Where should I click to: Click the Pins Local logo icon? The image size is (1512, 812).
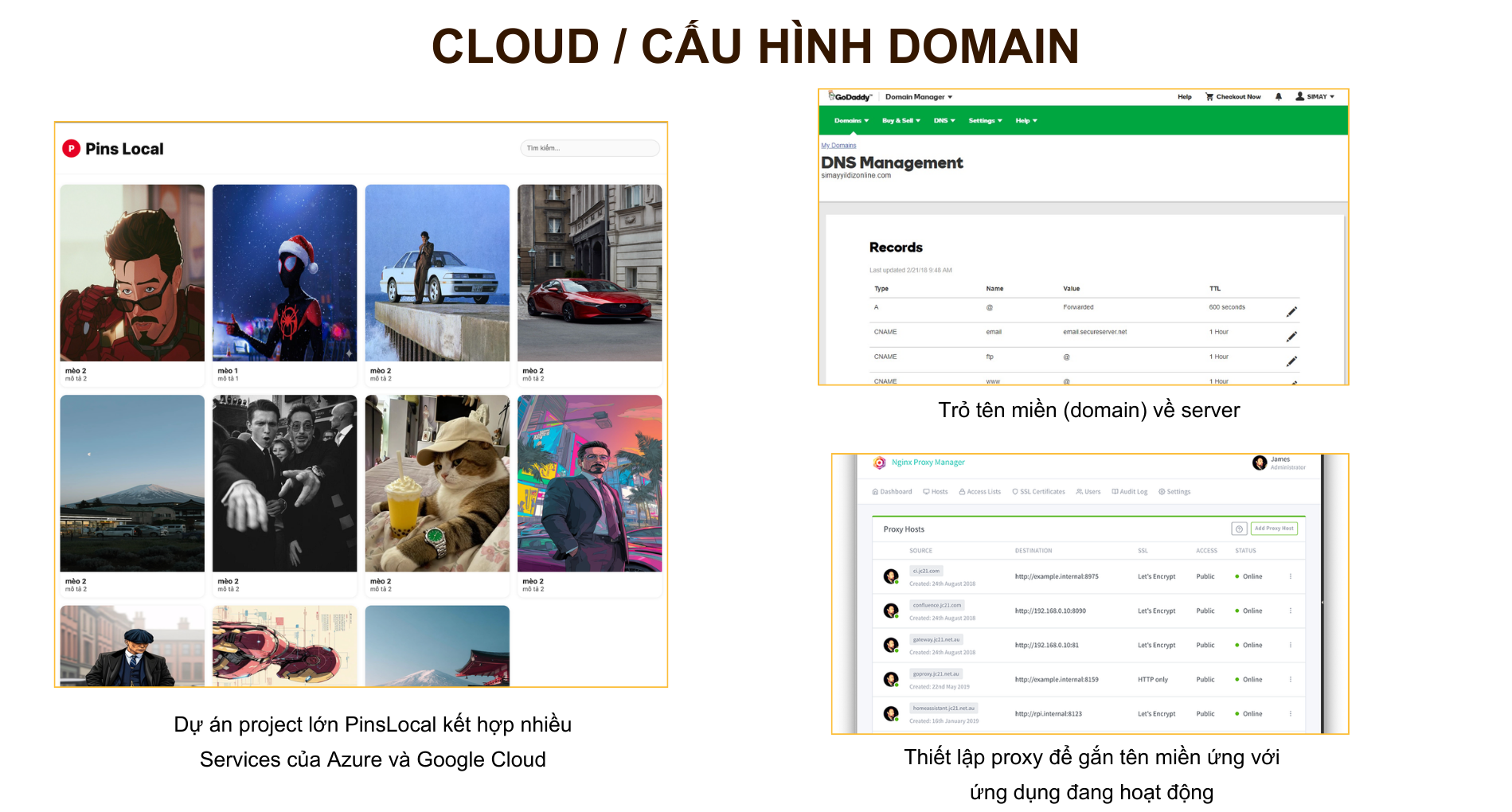click(x=72, y=148)
